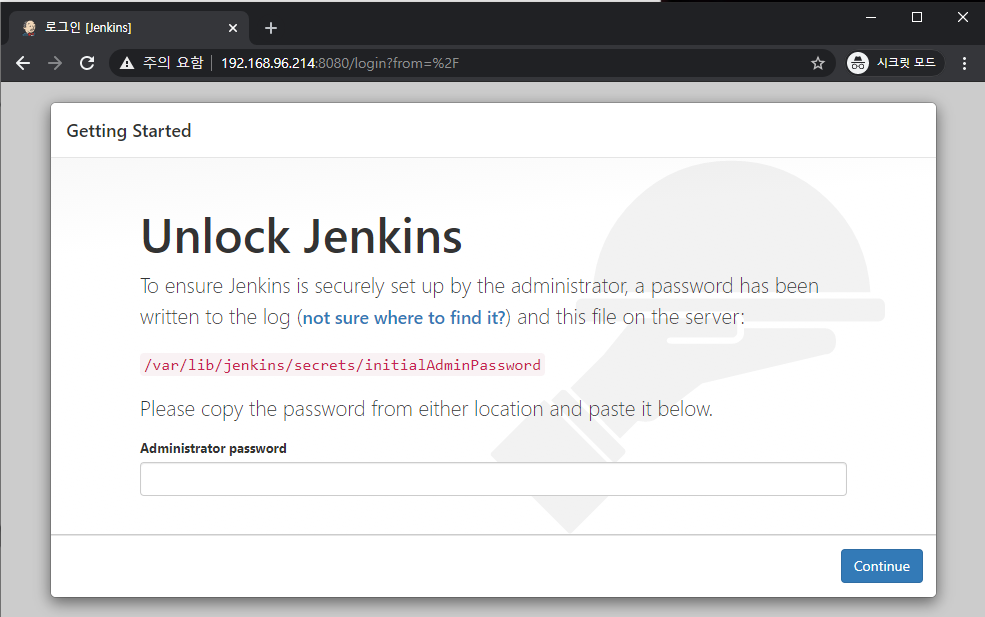Minimize the browser window
Image resolution: width=985 pixels, height=617 pixels.
click(x=871, y=18)
